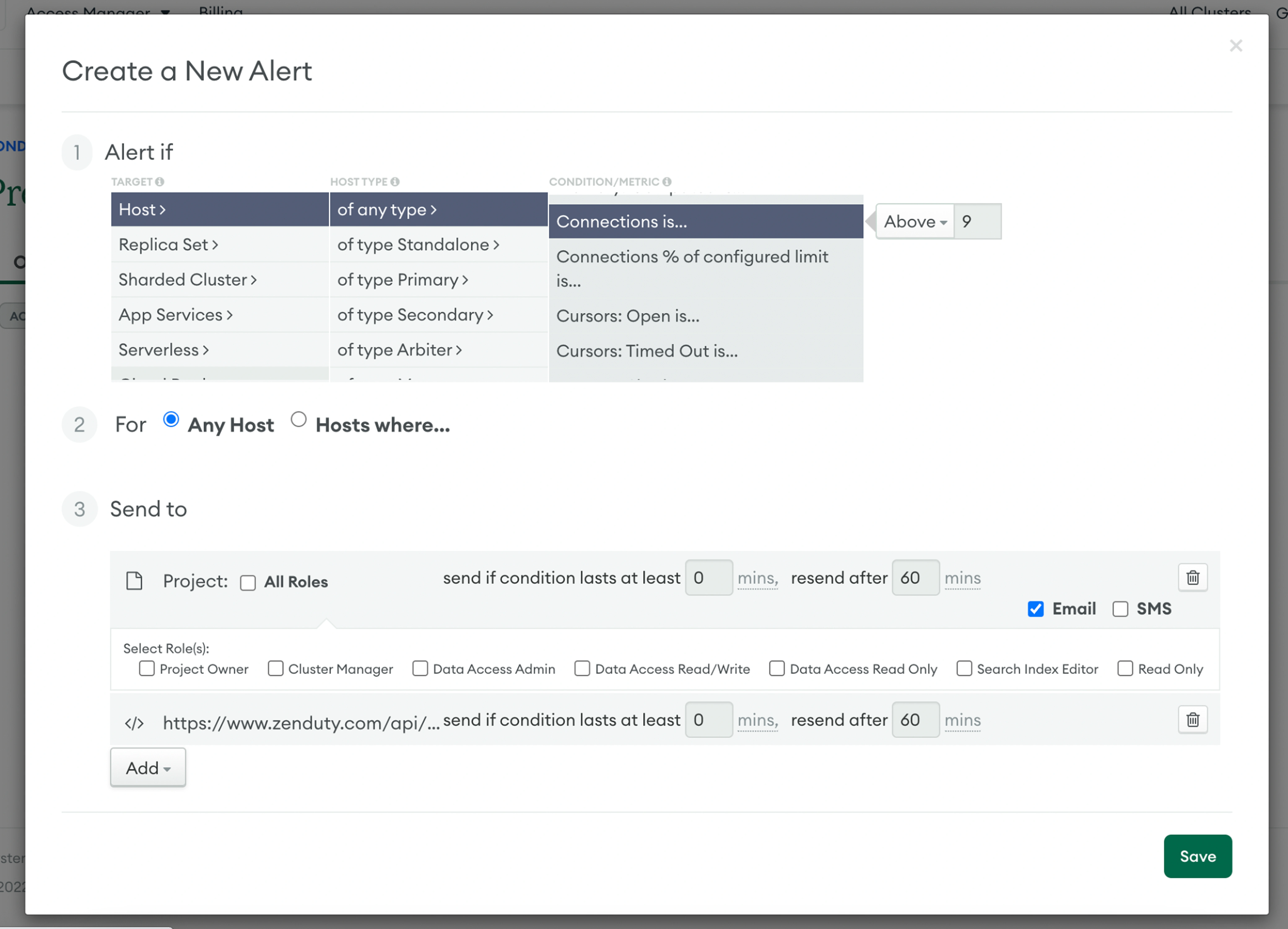Open the Above threshold dropdown
Image resolution: width=1288 pixels, height=929 pixels.
(915, 221)
